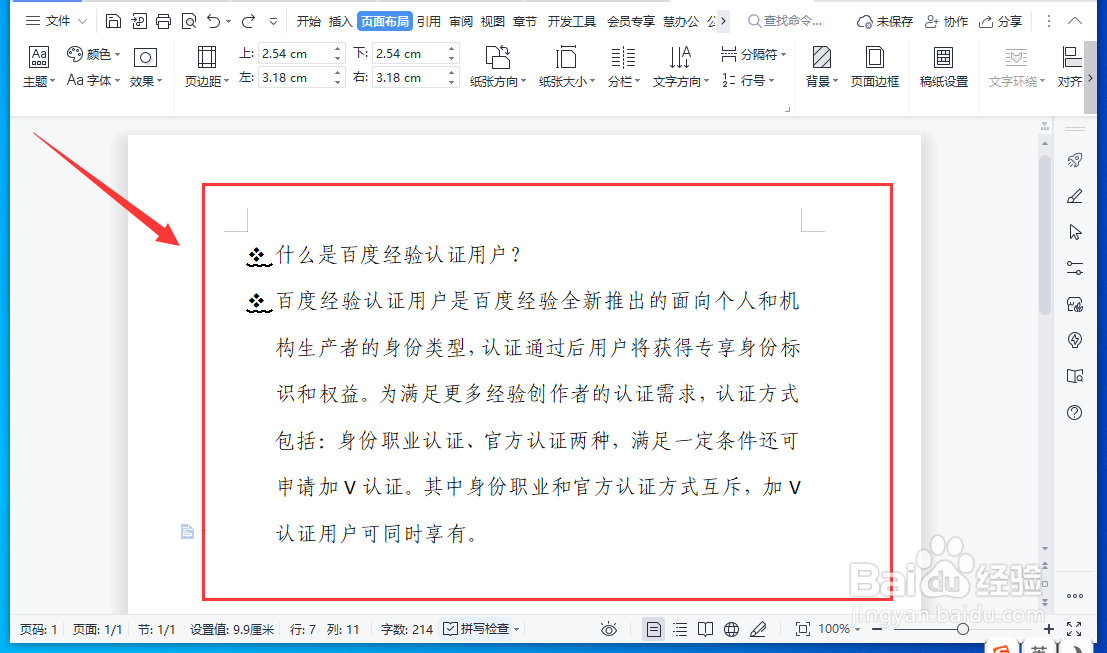This screenshot has height=653, width=1107.
Task: Open the References (引用) tab
Action: tap(429, 21)
